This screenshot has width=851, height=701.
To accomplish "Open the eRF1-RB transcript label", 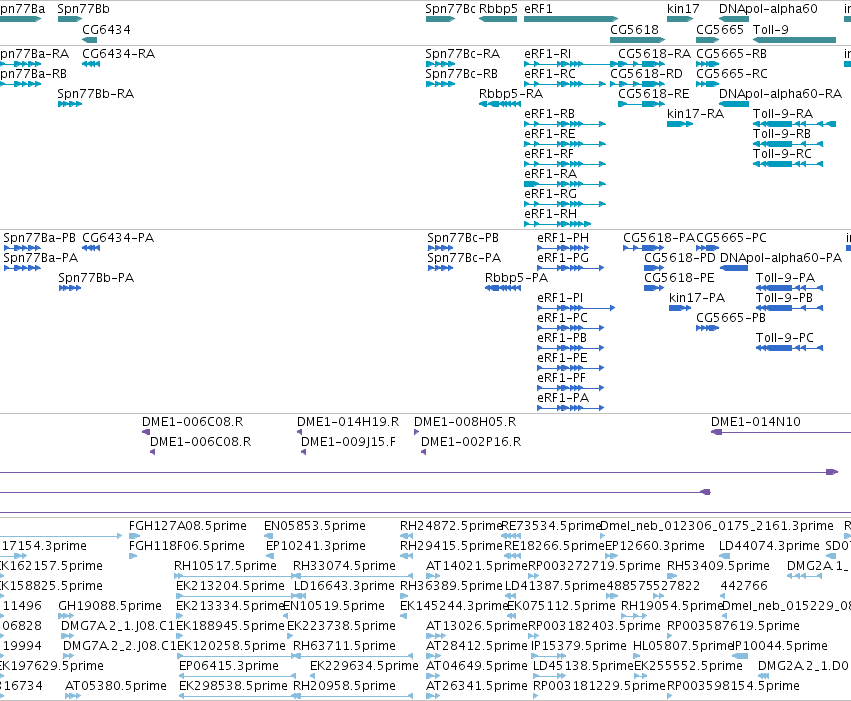I will click(x=549, y=114).
